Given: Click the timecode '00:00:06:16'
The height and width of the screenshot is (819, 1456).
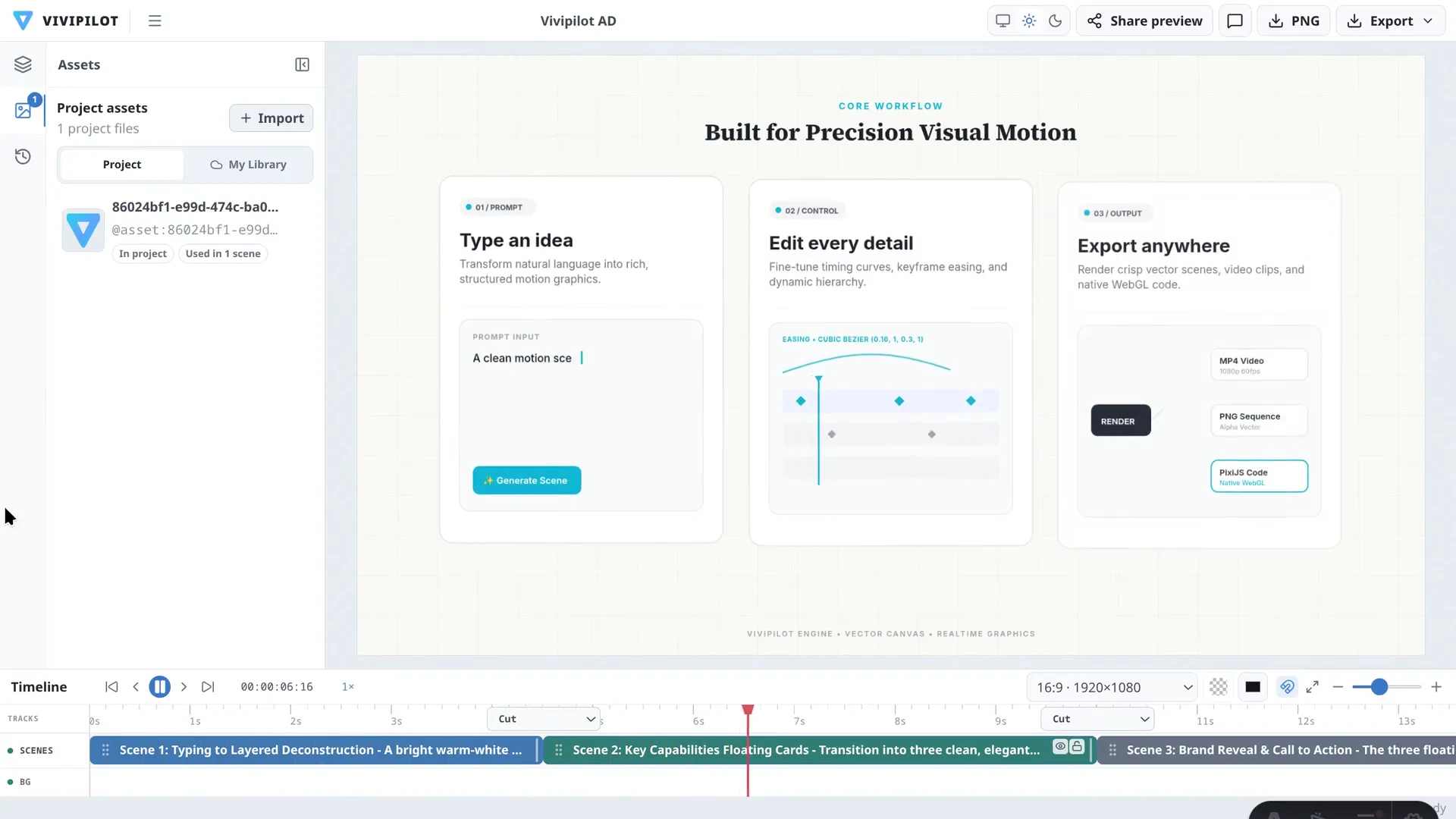Looking at the screenshot, I should [x=277, y=687].
